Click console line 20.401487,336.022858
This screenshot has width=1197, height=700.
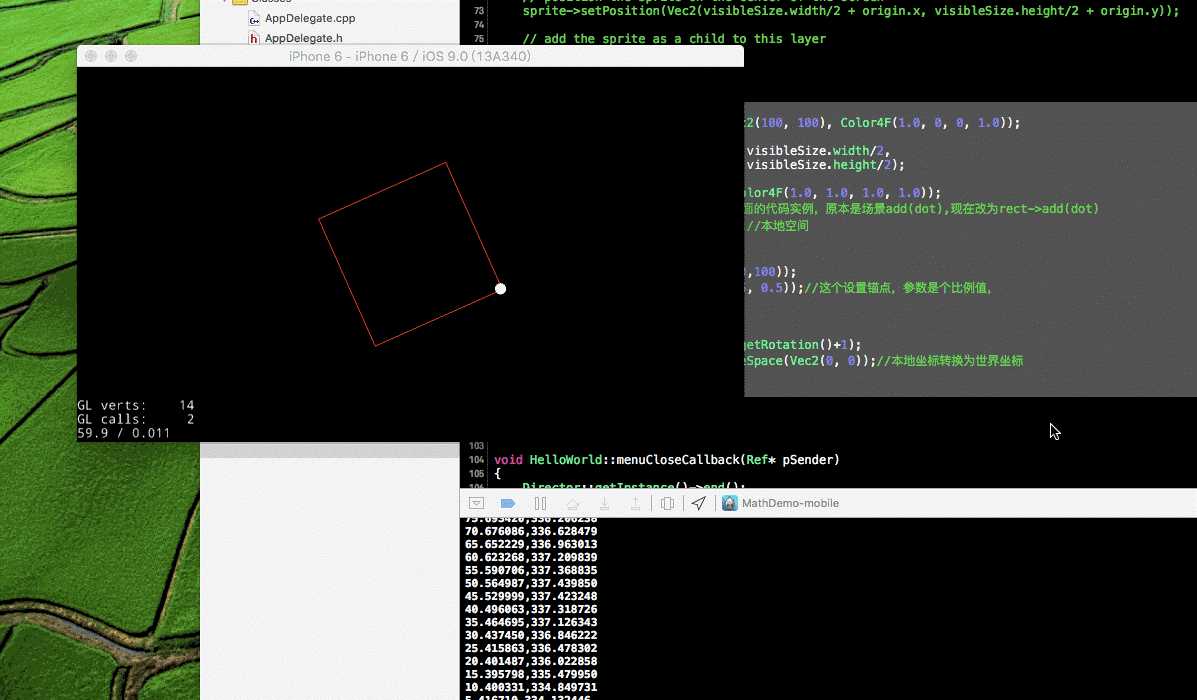coord(531,661)
